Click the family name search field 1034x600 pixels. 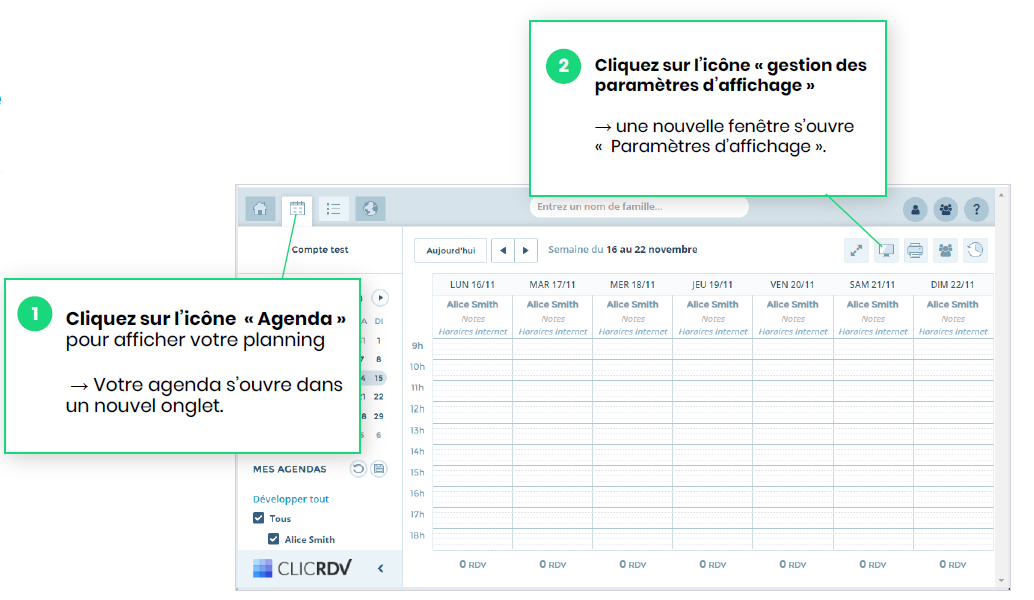pos(638,207)
